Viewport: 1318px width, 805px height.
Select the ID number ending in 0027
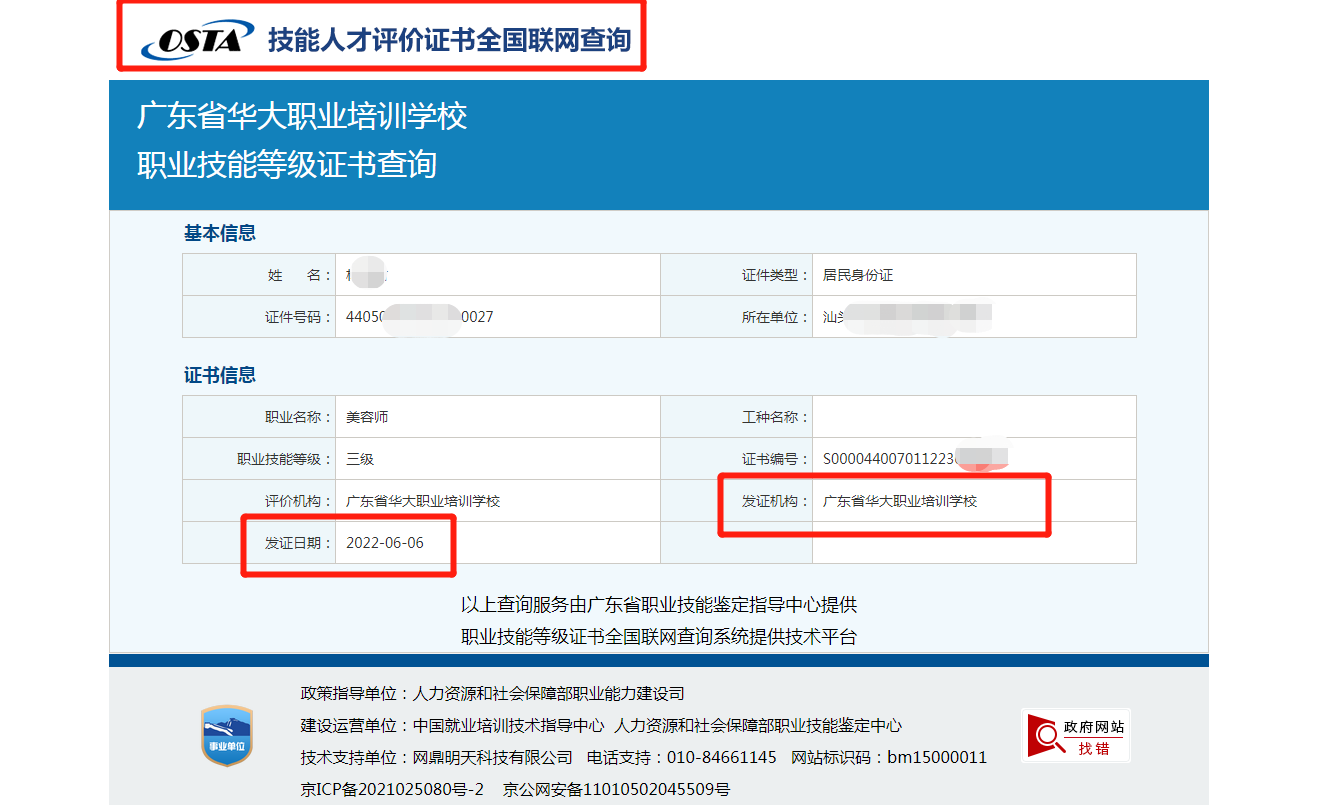[420, 317]
